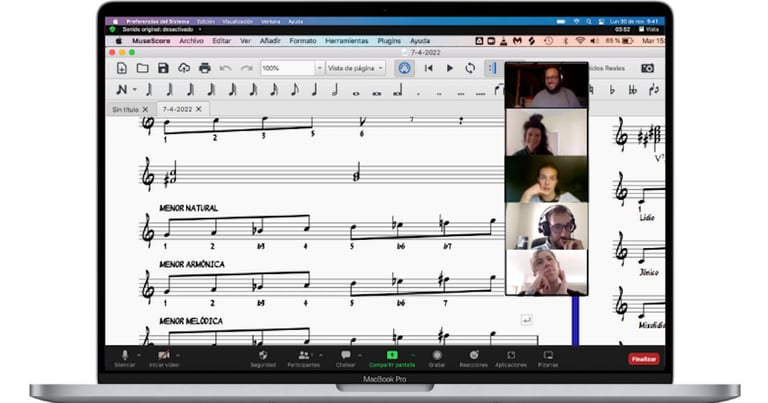
Task: Select the longa note duration
Action: [x=398, y=90]
